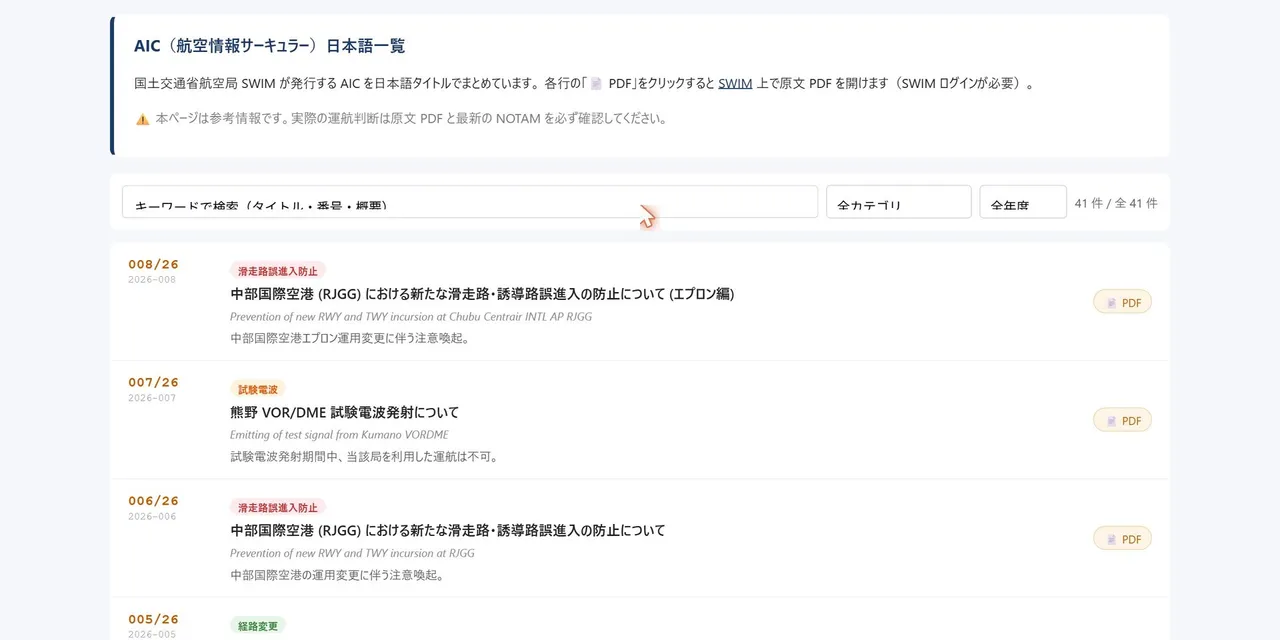Open the PDF for Kumano VOR/DME circular
The width and height of the screenshot is (1280, 640).
1122,420
